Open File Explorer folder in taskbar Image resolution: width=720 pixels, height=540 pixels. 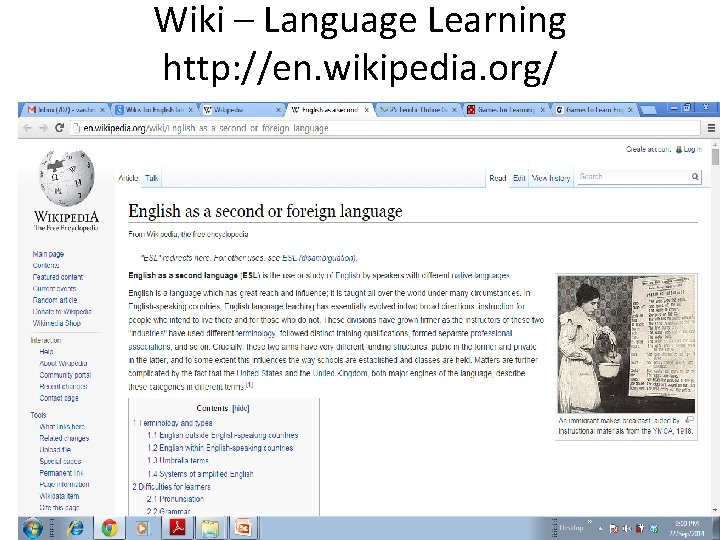210,529
